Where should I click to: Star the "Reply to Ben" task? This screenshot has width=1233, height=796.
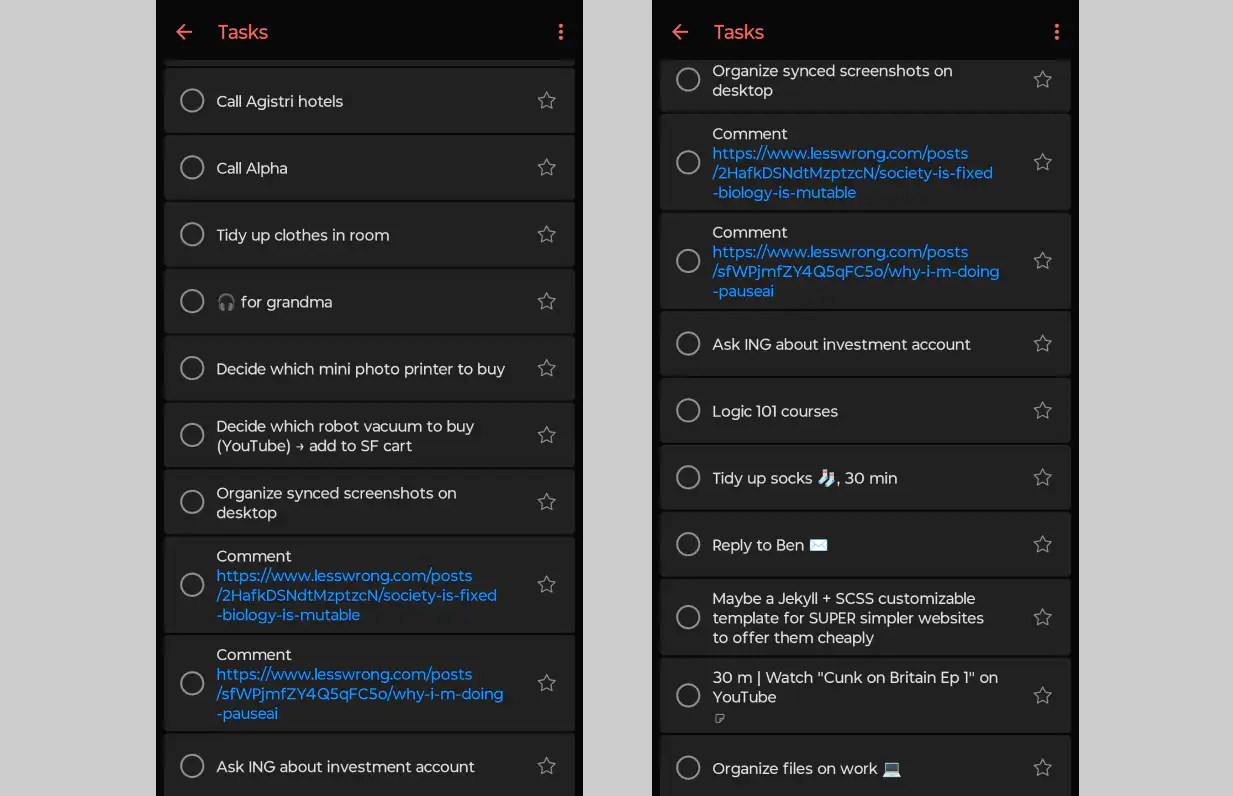coord(1042,544)
